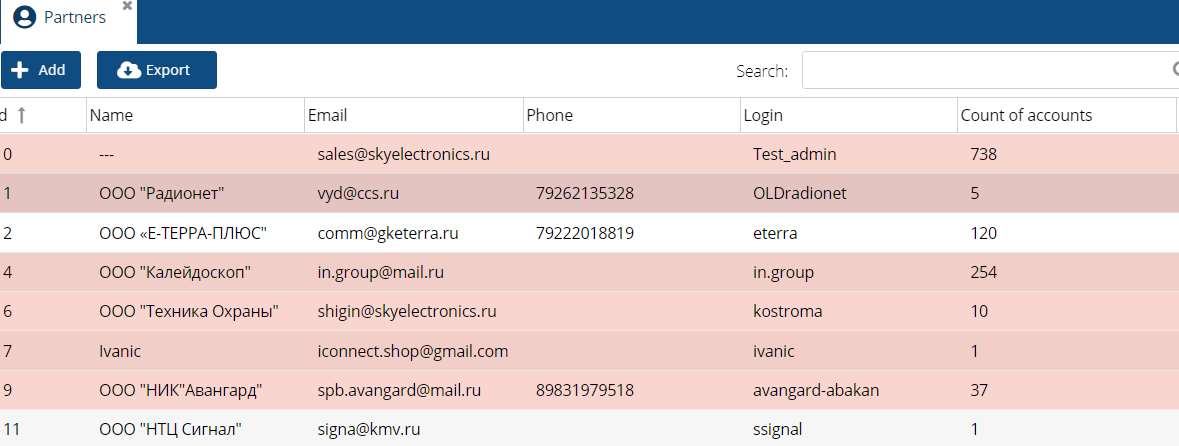Select row with login avangard-abakan

click(590, 390)
